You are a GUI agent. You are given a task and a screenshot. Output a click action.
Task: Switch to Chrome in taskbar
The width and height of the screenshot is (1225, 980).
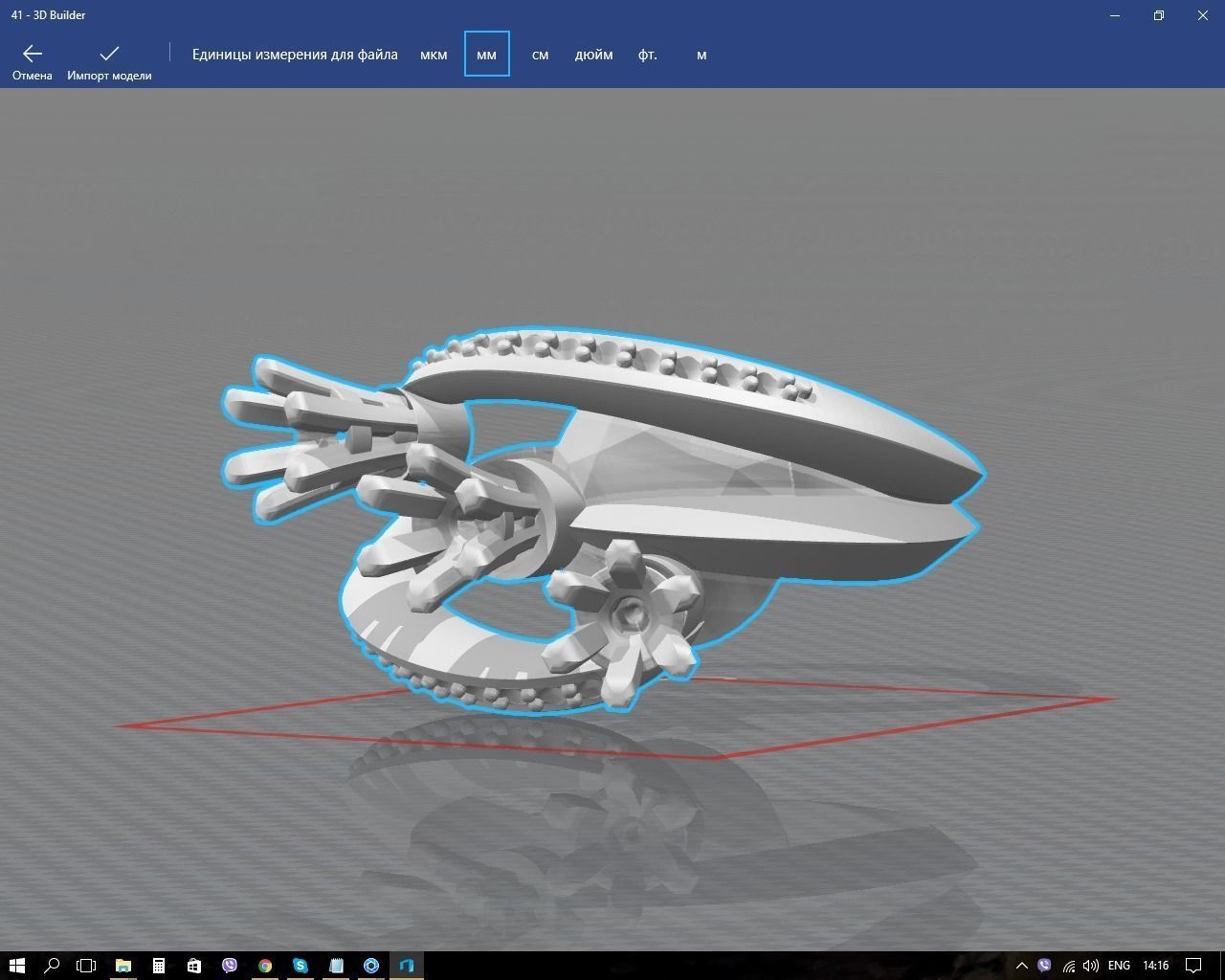click(x=265, y=965)
